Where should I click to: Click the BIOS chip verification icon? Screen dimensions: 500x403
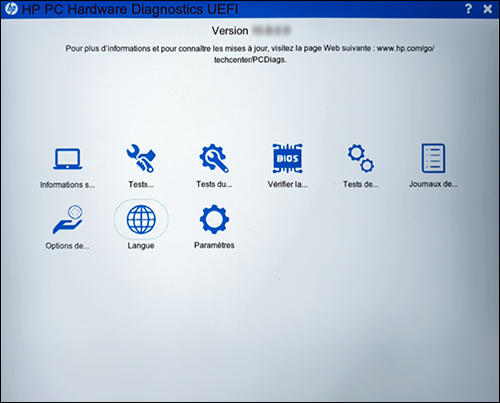(287, 158)
